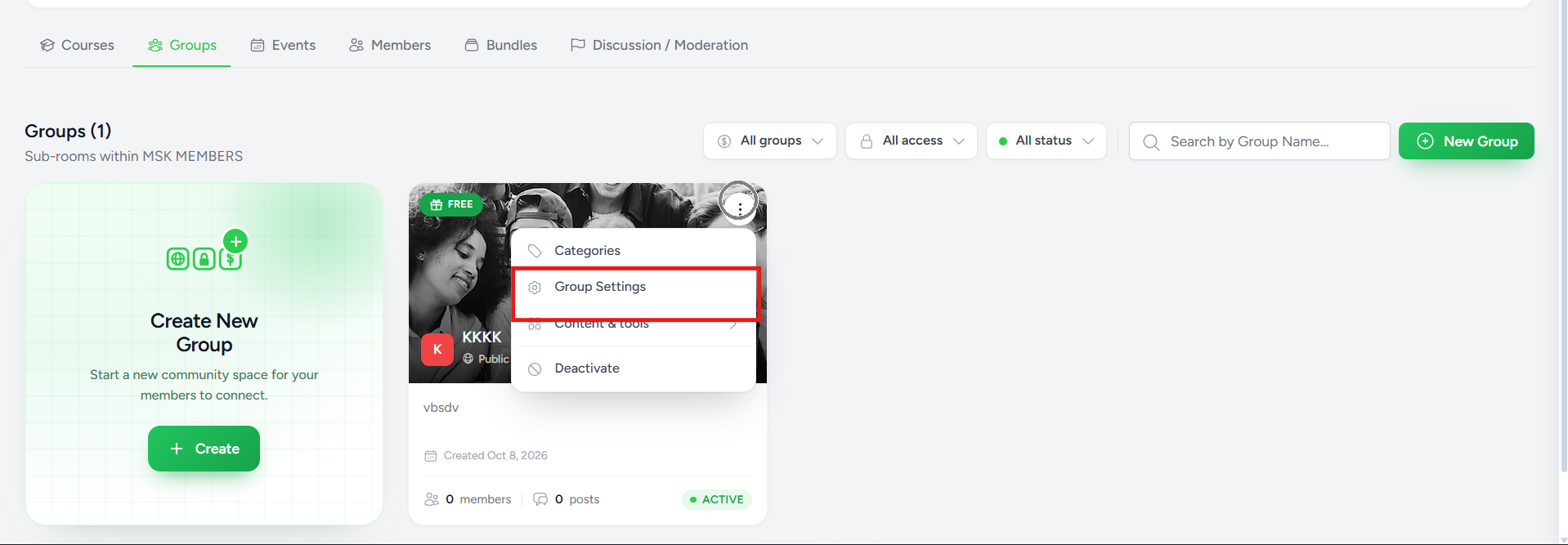Click the Create New Group illustration icons
The image size is (1568, 545).
[x=207, y=251]
